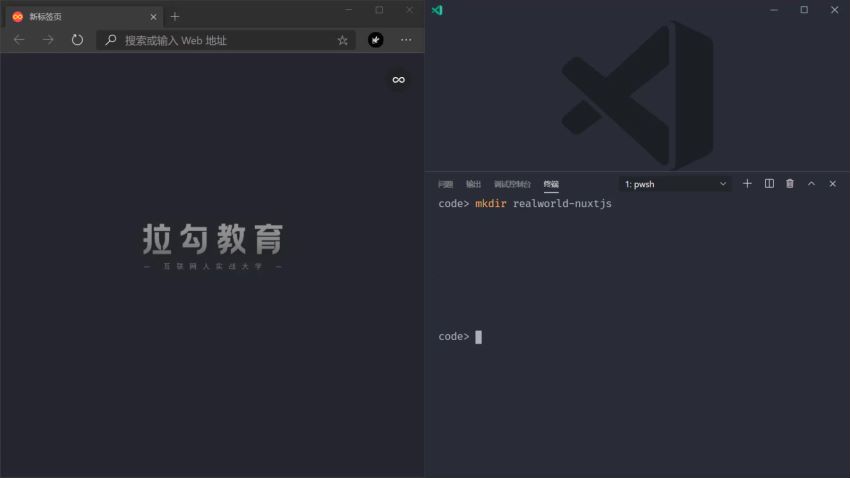Image resolution: width=850 pixels, height=478 pixels.
Task: Reload the browser page
Action: (78, 40)
